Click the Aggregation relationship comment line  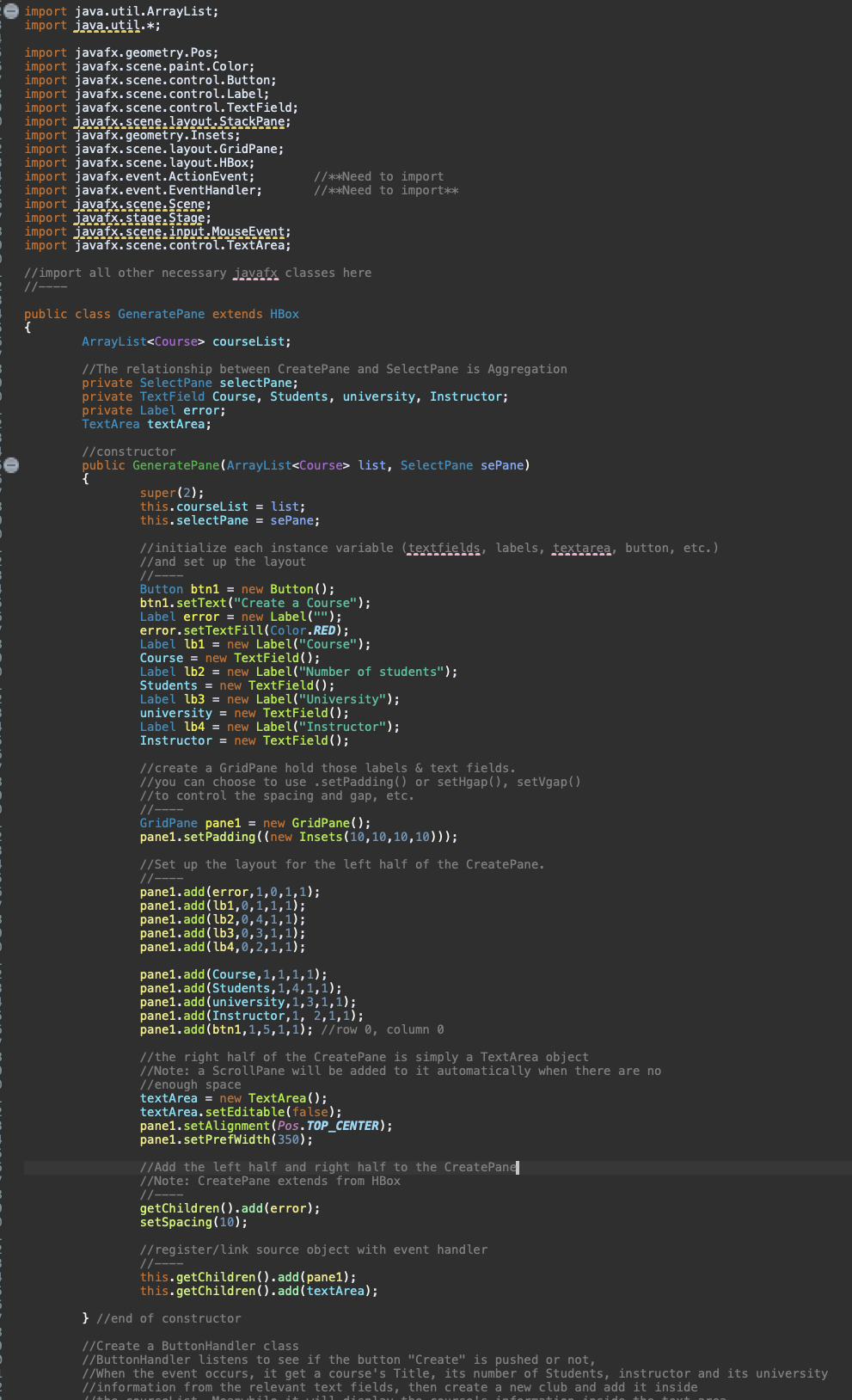tap(324, 369)
